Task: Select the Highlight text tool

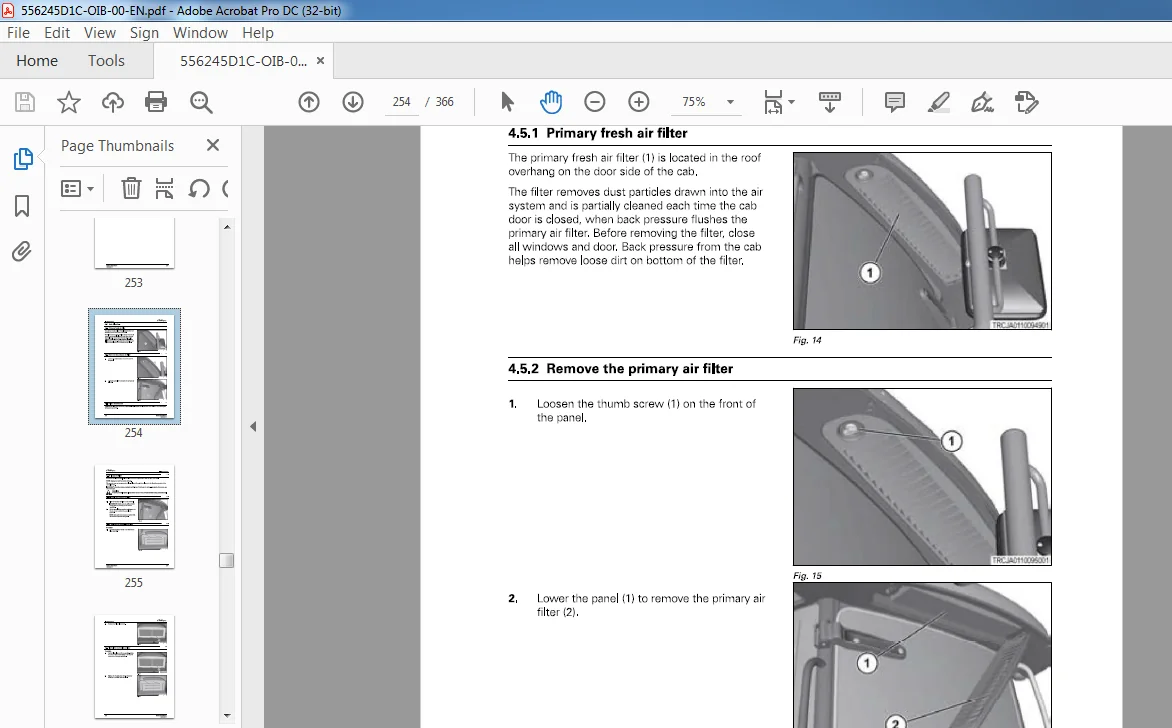Action: point(939,102)
